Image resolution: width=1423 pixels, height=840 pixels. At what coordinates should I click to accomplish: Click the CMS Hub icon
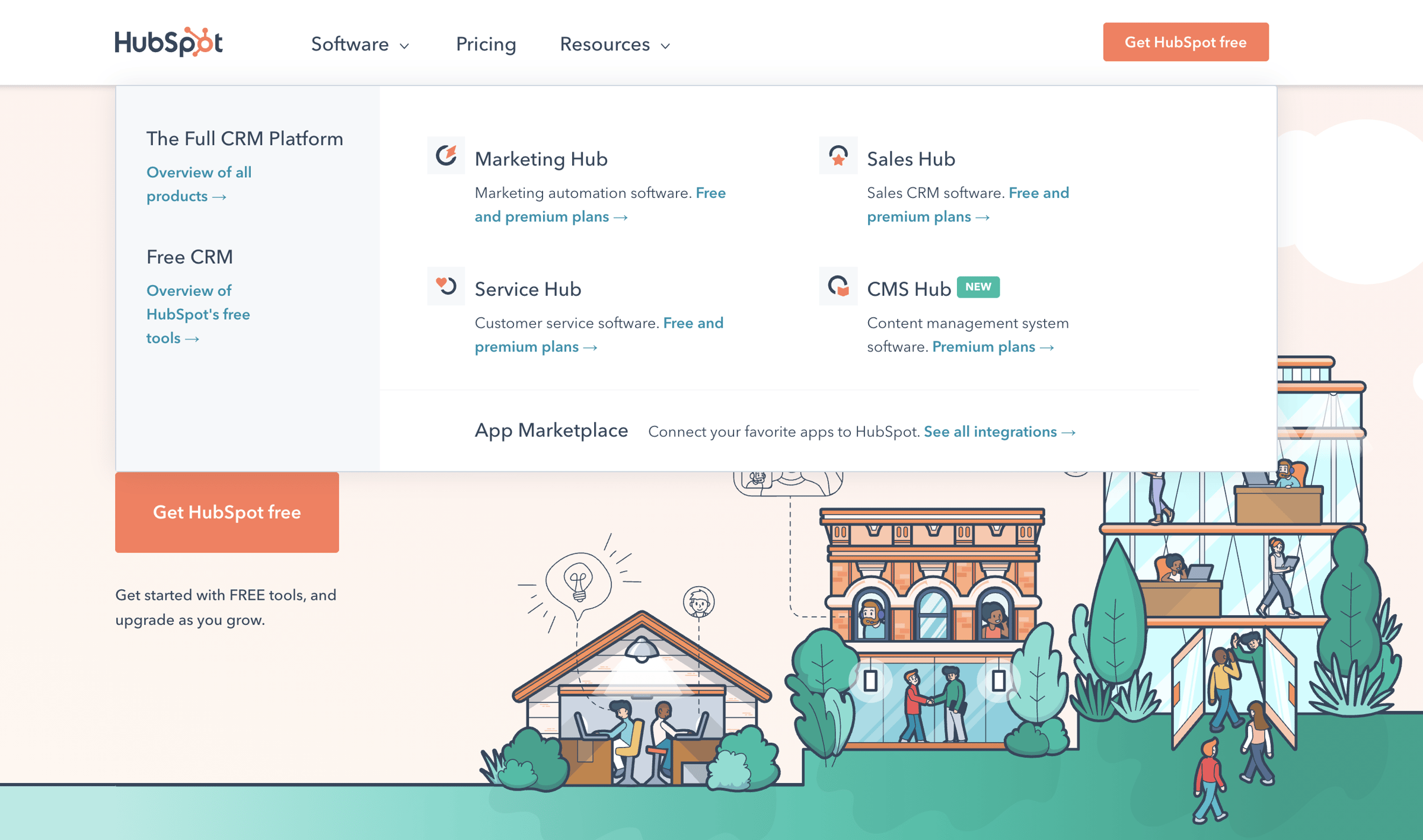click(x=838, y=286)
